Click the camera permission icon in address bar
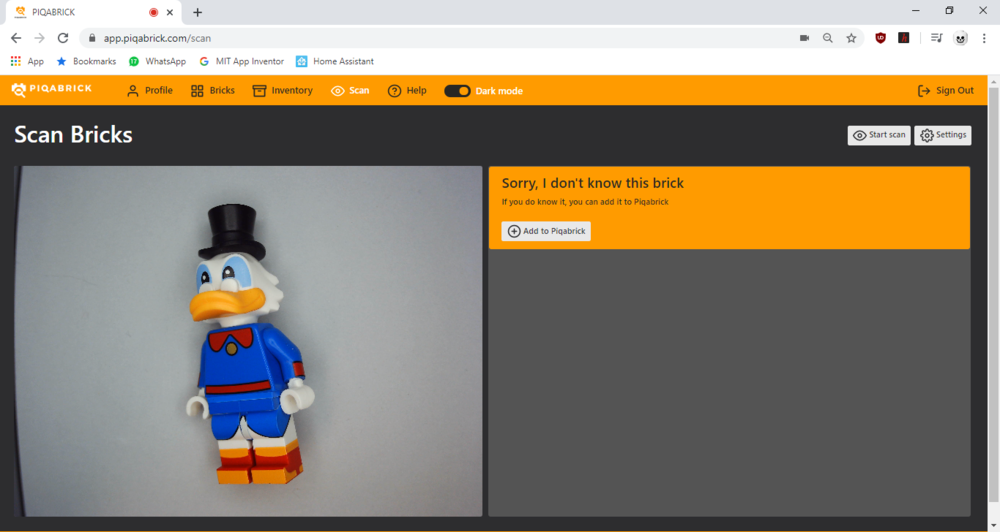The image size is (1000, 532). 804,38
